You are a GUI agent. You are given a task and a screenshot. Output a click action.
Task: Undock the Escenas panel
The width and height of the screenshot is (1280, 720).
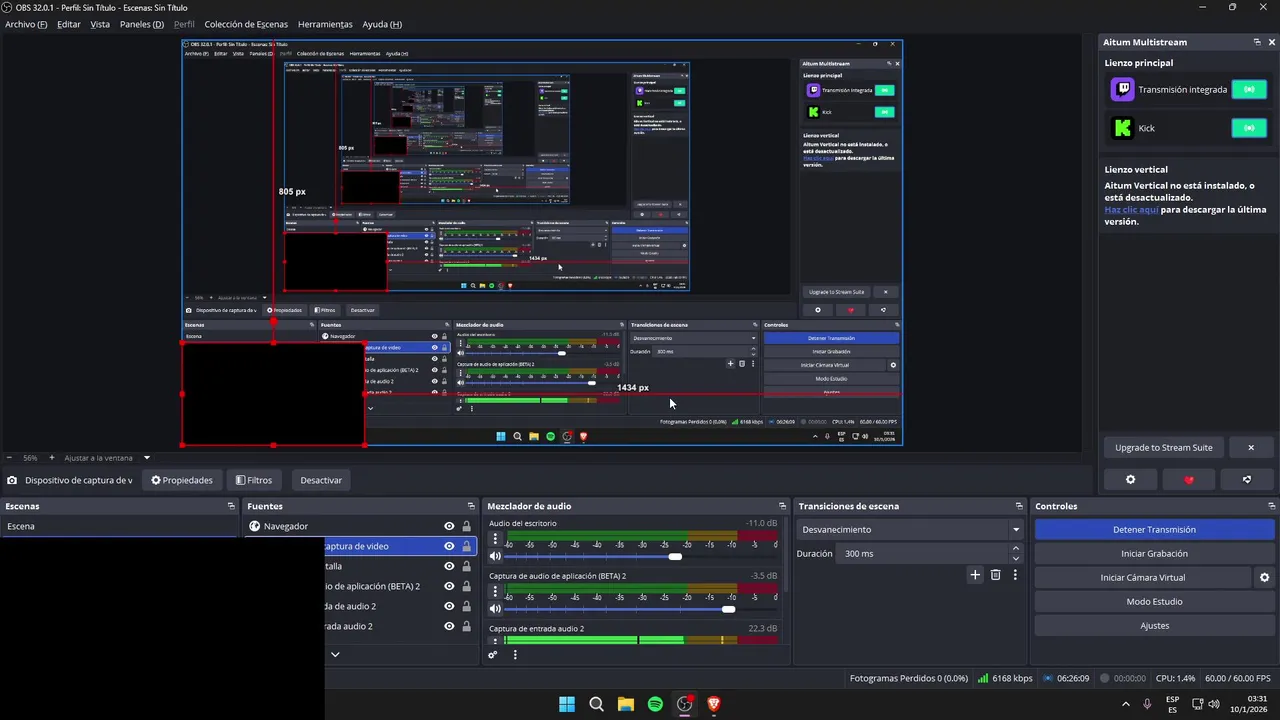click(x=231, y=506)
